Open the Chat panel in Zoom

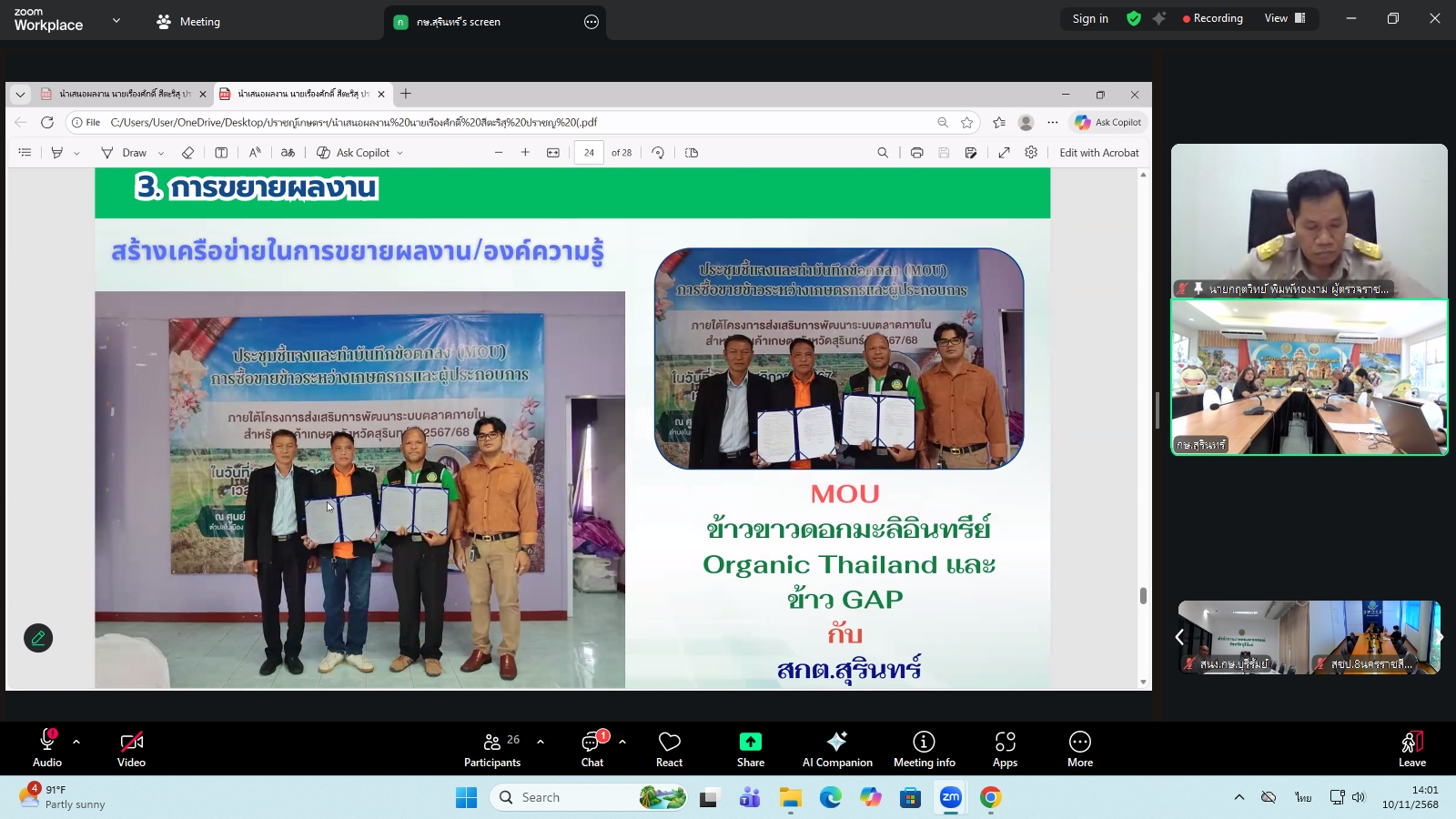click(592, 748)
